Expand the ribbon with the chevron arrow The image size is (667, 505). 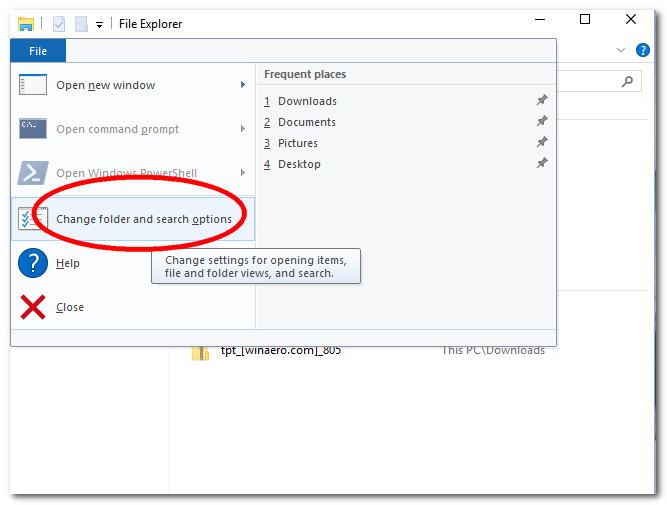[621, 50]
